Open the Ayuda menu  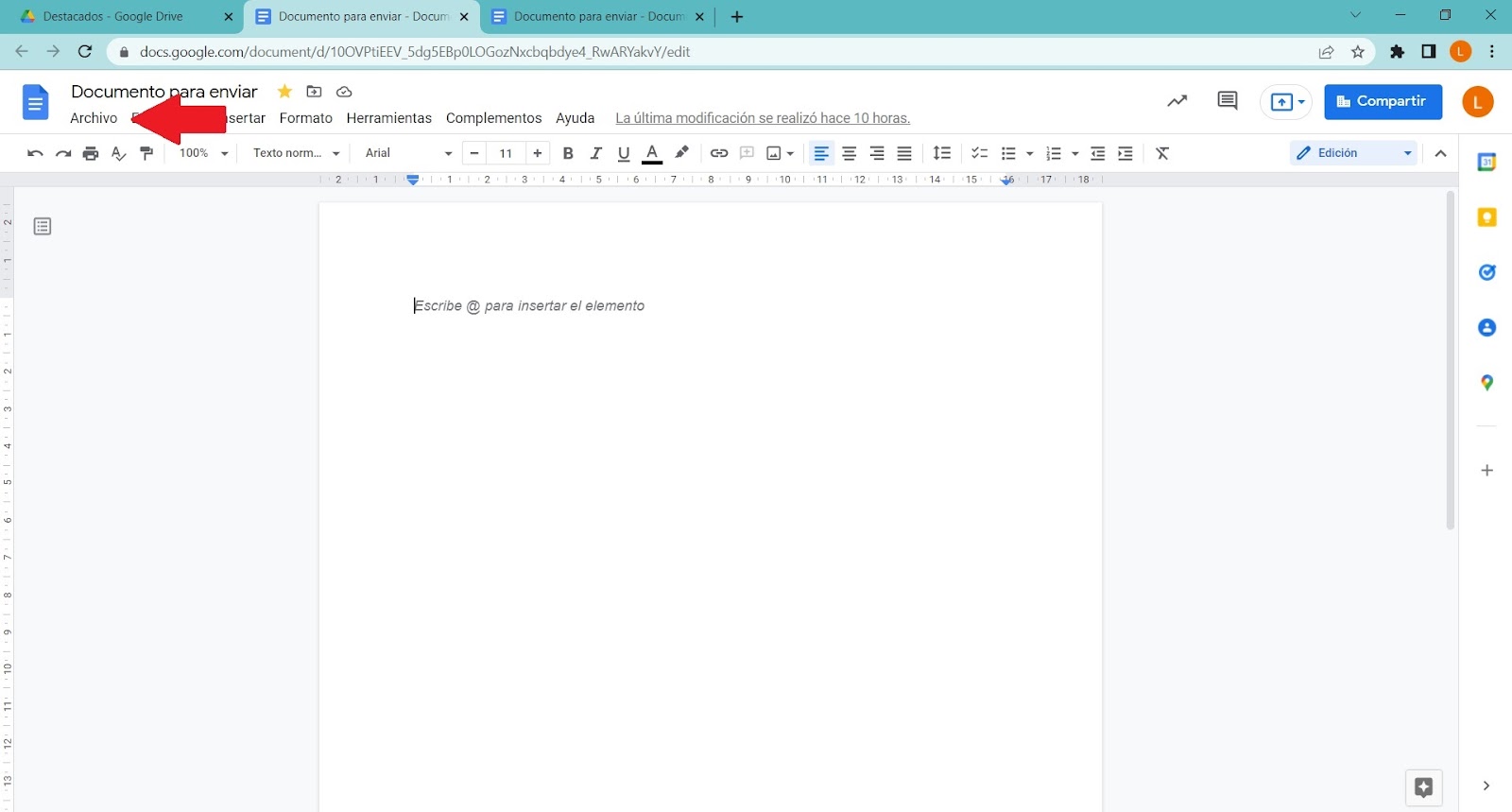pos(576,118)
